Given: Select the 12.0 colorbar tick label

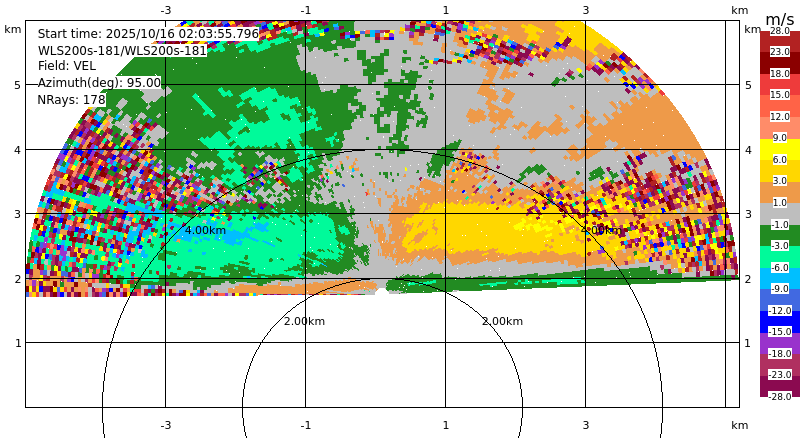Looking at the screenshot, I should [x=780, y=116].
